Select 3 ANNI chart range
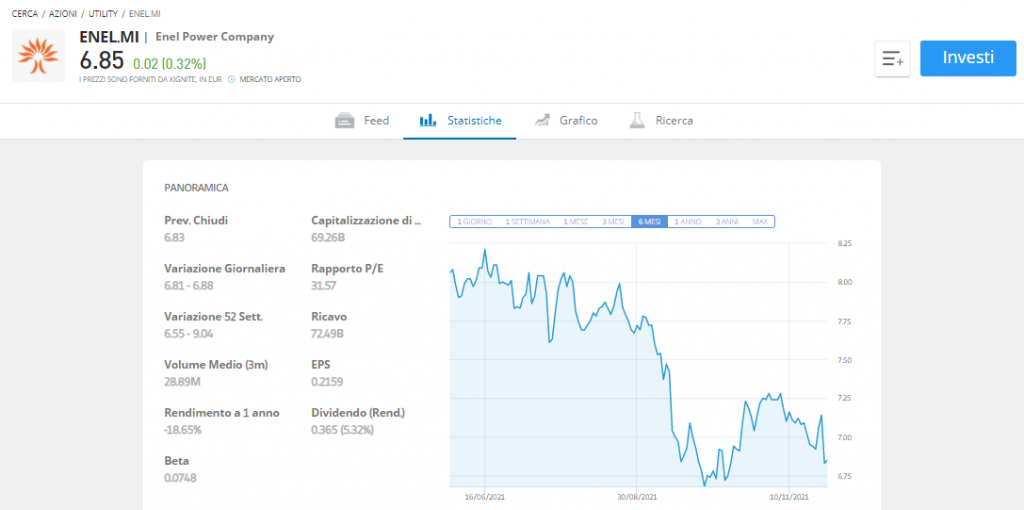Image resolution: width=1024 pixels, height=510 pixels. coord(726,222)
